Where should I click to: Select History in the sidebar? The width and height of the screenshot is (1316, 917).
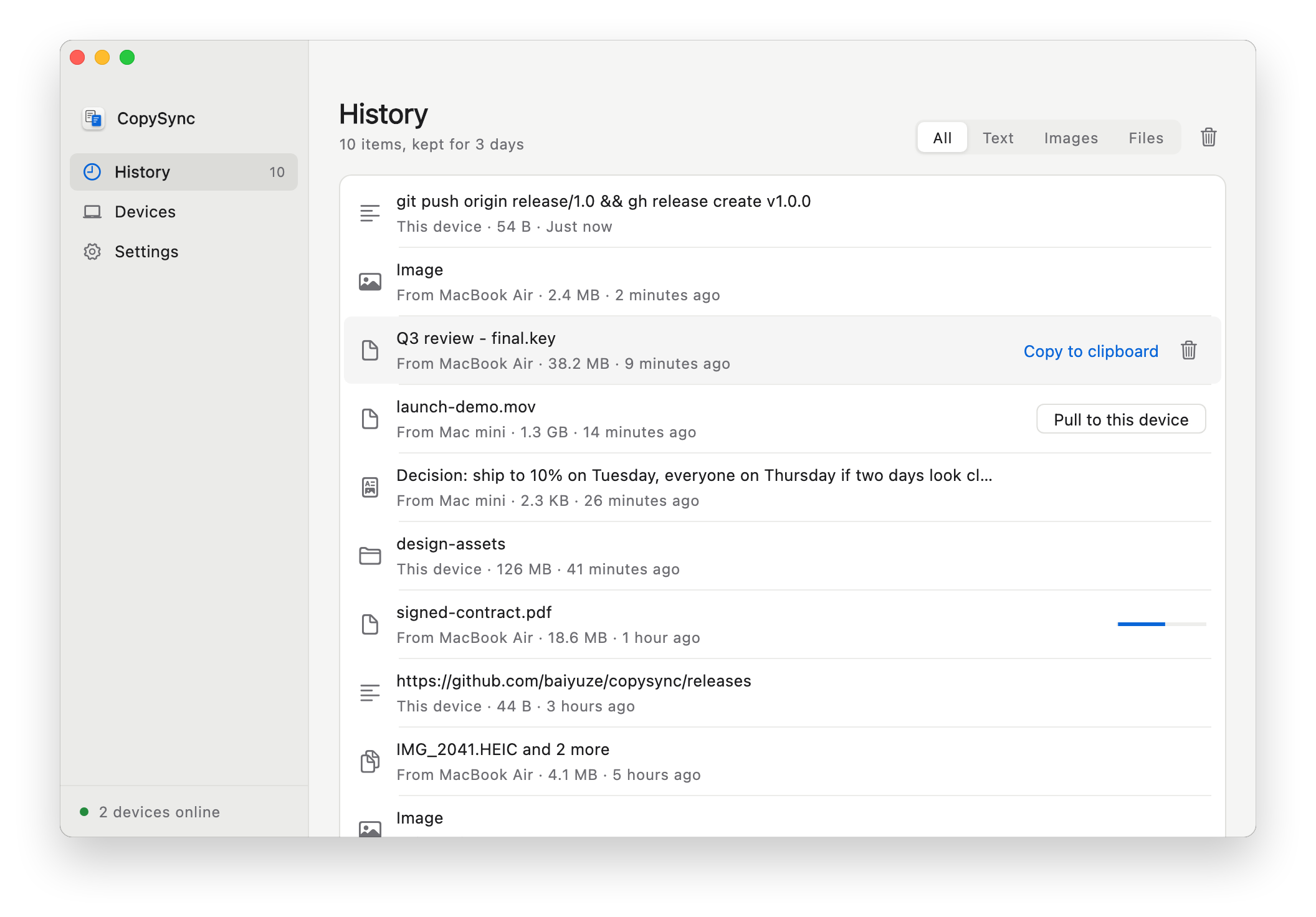tap(184, 172)
